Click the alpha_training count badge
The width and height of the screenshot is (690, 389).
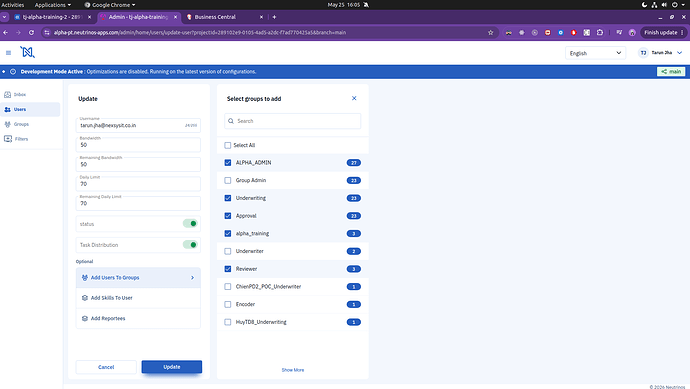[x=353, y=234]
